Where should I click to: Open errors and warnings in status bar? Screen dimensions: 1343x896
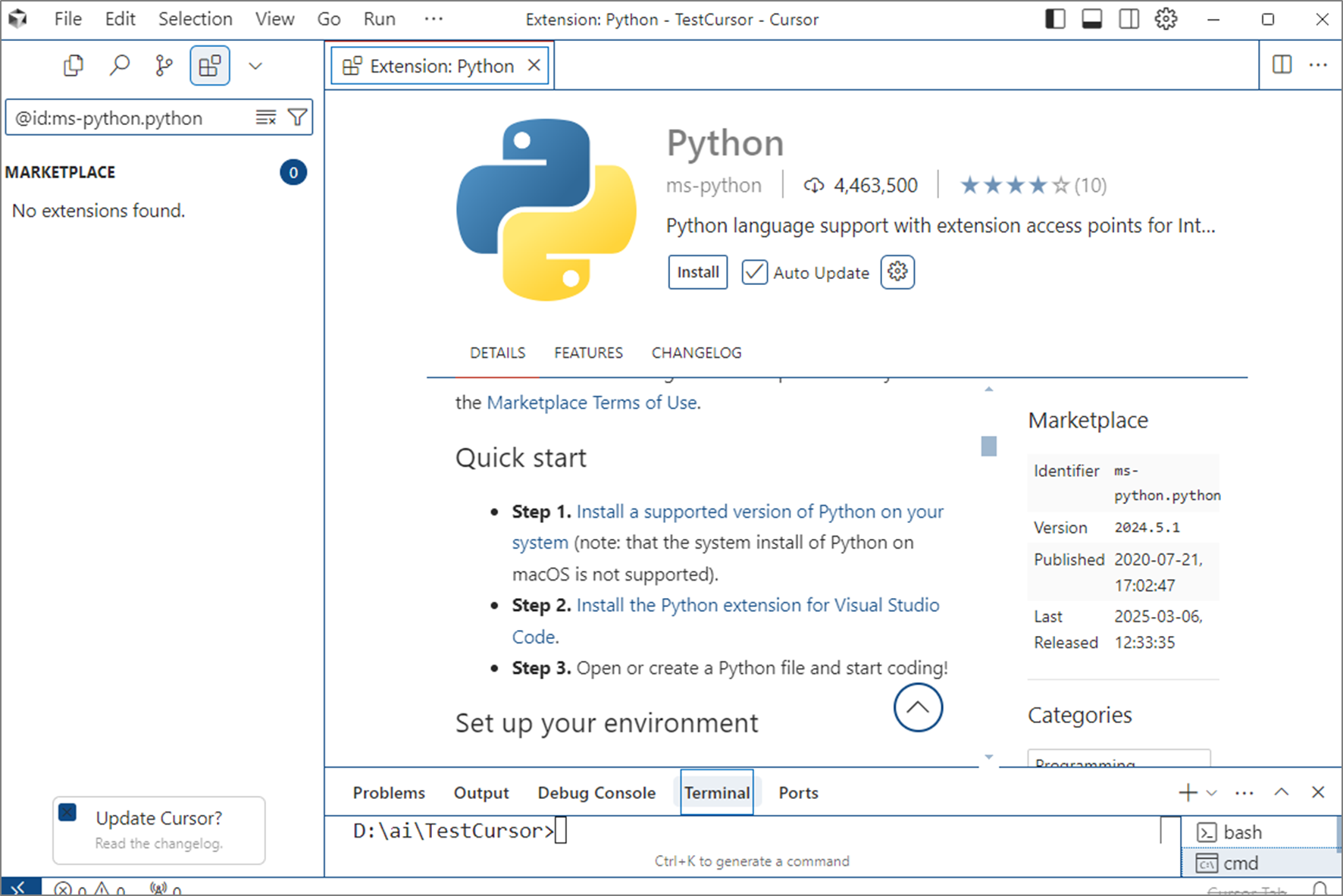[89, 888]
